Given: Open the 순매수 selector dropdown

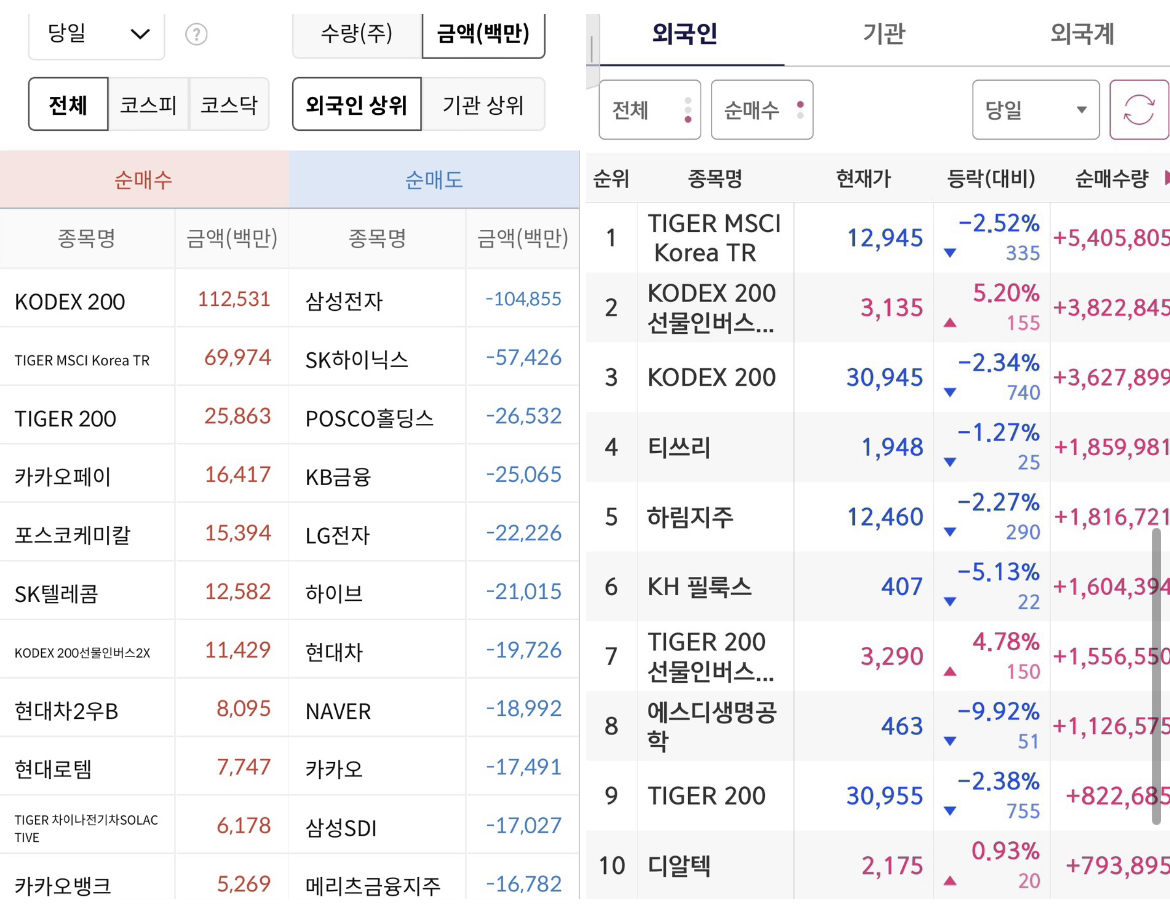Looking at the screenshot, I should pos(762,110).
